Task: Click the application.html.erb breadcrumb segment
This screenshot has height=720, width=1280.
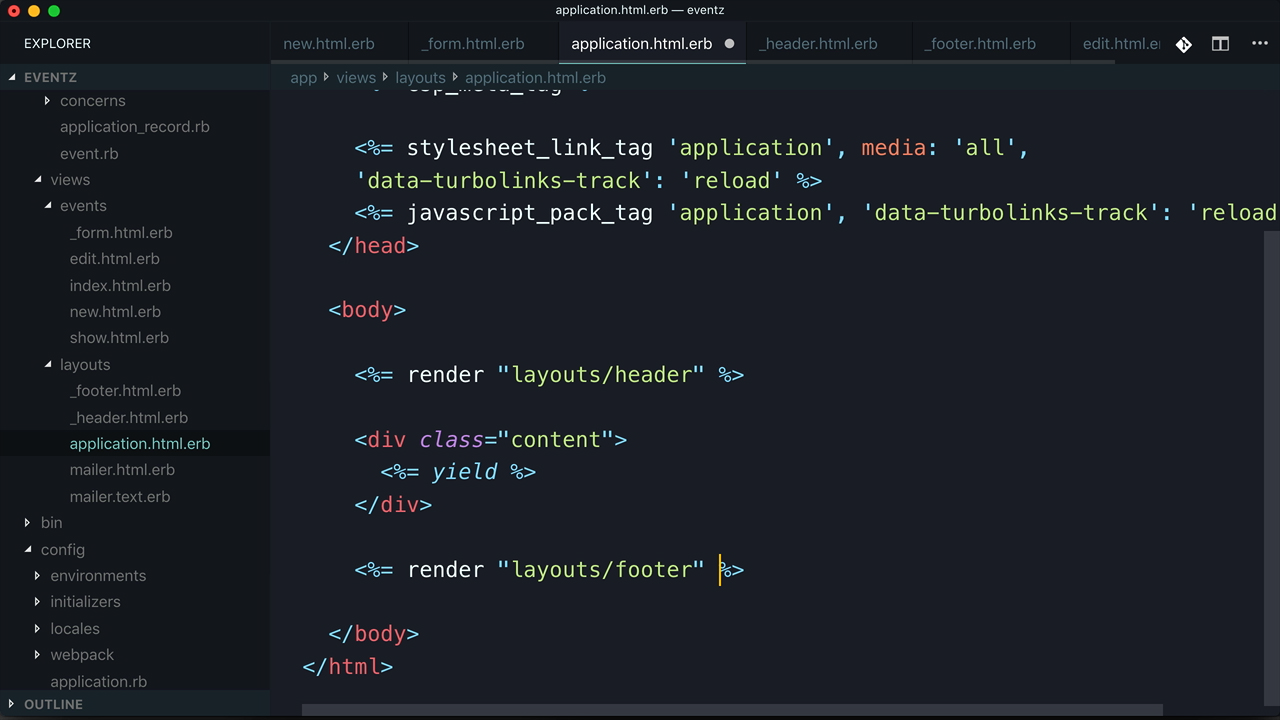Action: (535, 78)
